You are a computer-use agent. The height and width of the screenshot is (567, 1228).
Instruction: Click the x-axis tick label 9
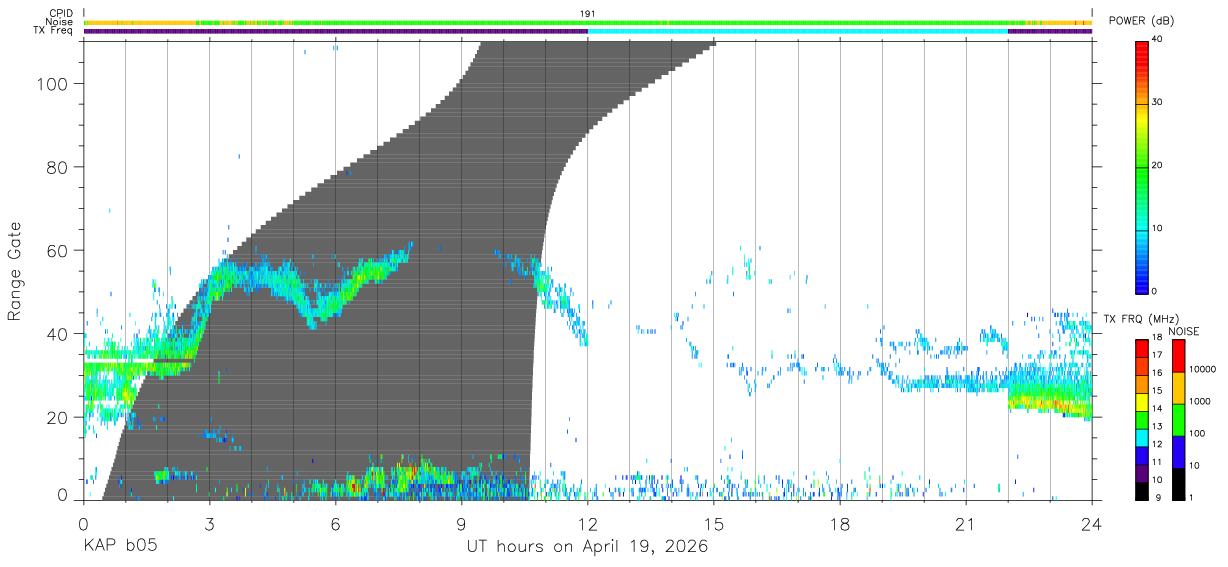461,523
